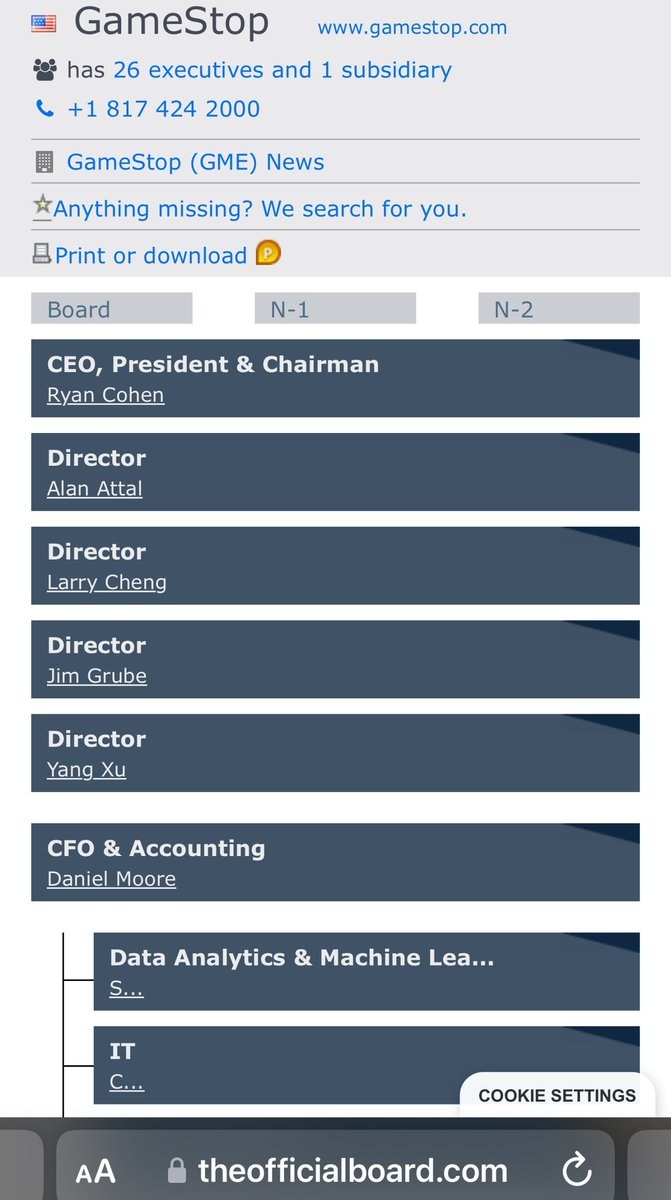The image size is (671, 1200).
Task: Tap the Safari reload page icon
Action: [577, 1169]
